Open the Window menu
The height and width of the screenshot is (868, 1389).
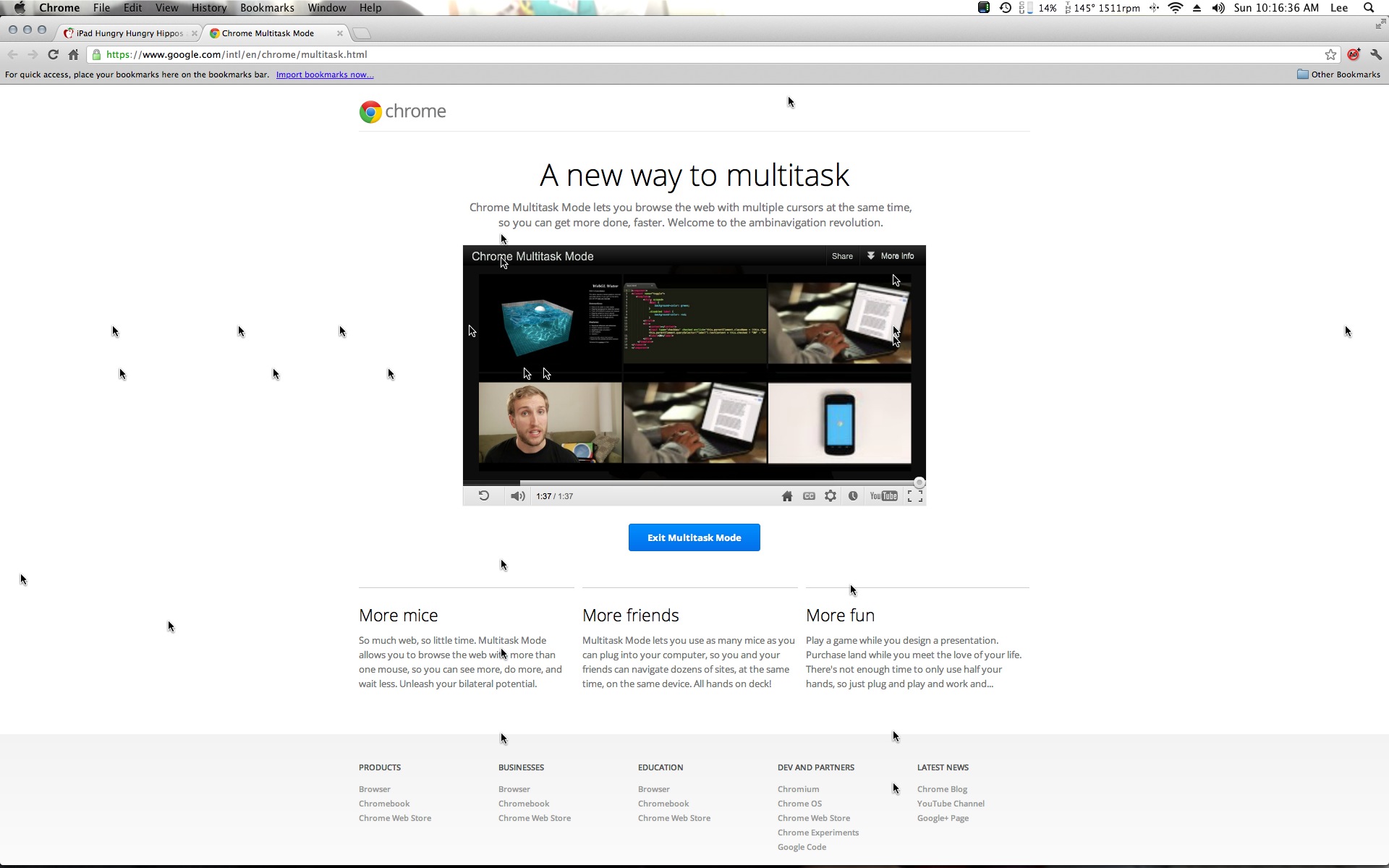point(327,8)
